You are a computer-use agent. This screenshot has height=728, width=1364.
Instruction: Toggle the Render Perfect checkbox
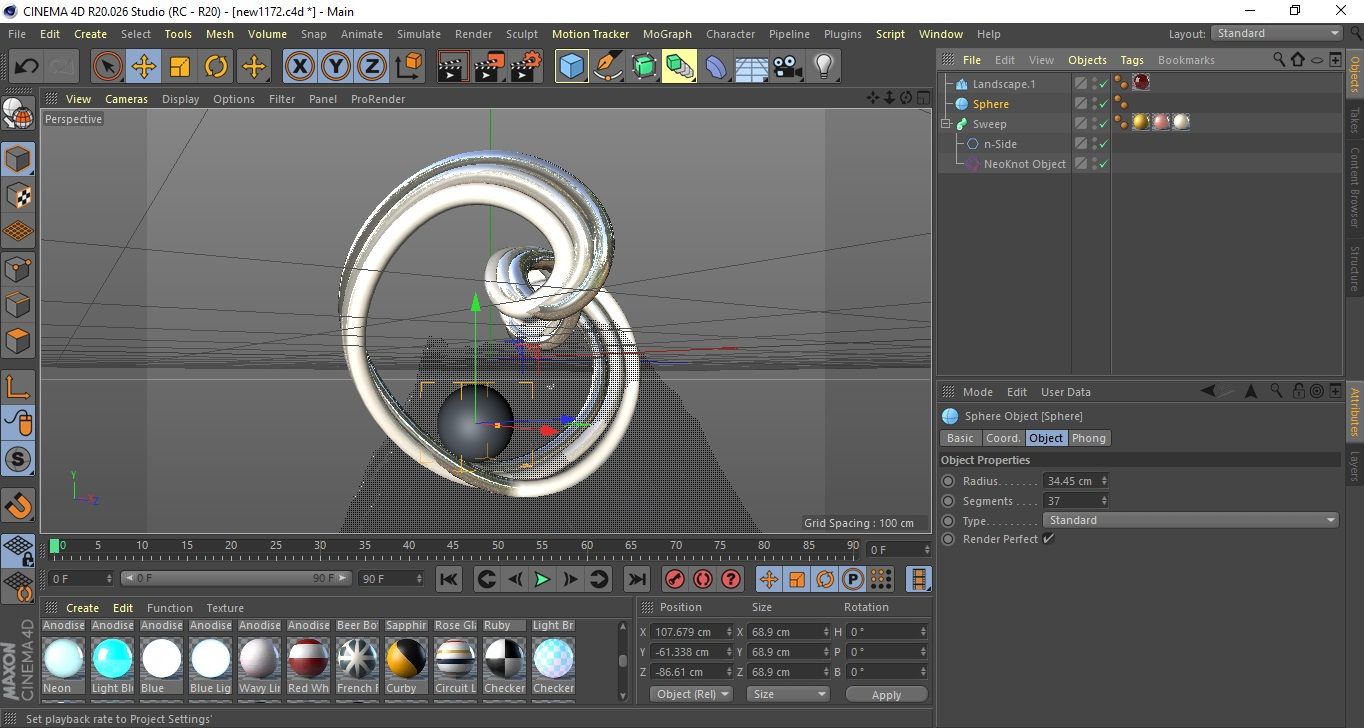tap(1048, 539)
